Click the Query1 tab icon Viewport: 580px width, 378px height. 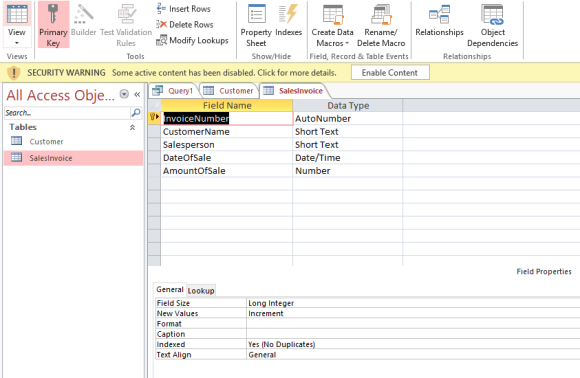tap(158, 90)
